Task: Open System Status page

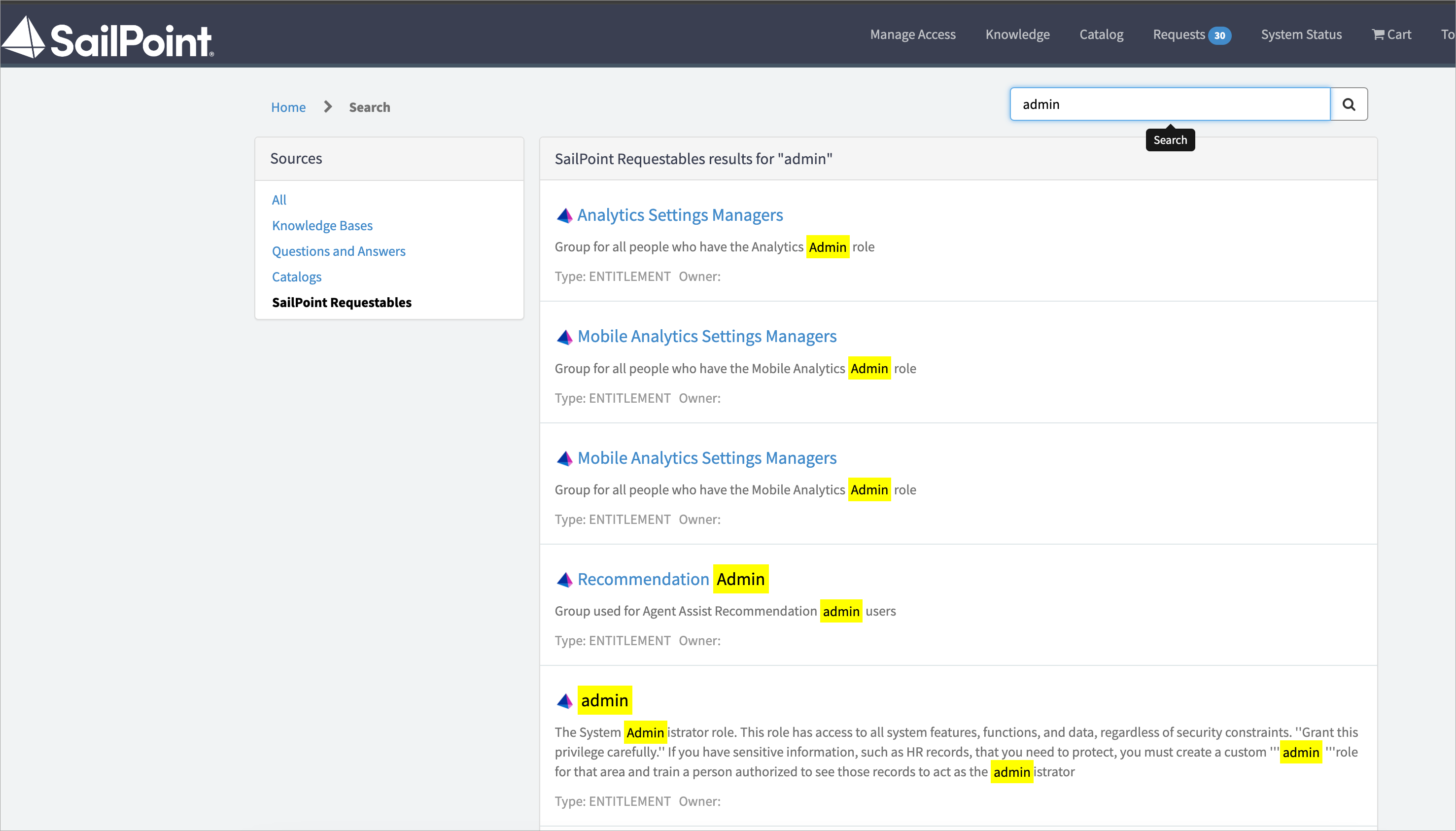Action: (1301, 34)
